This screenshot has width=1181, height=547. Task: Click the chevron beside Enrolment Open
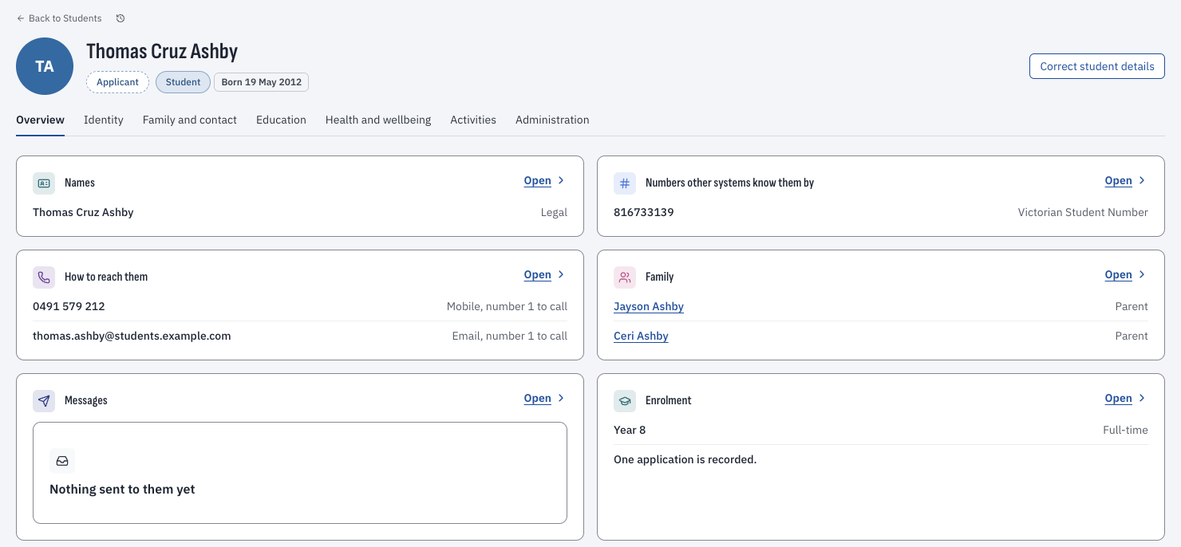coord(1142,399)
